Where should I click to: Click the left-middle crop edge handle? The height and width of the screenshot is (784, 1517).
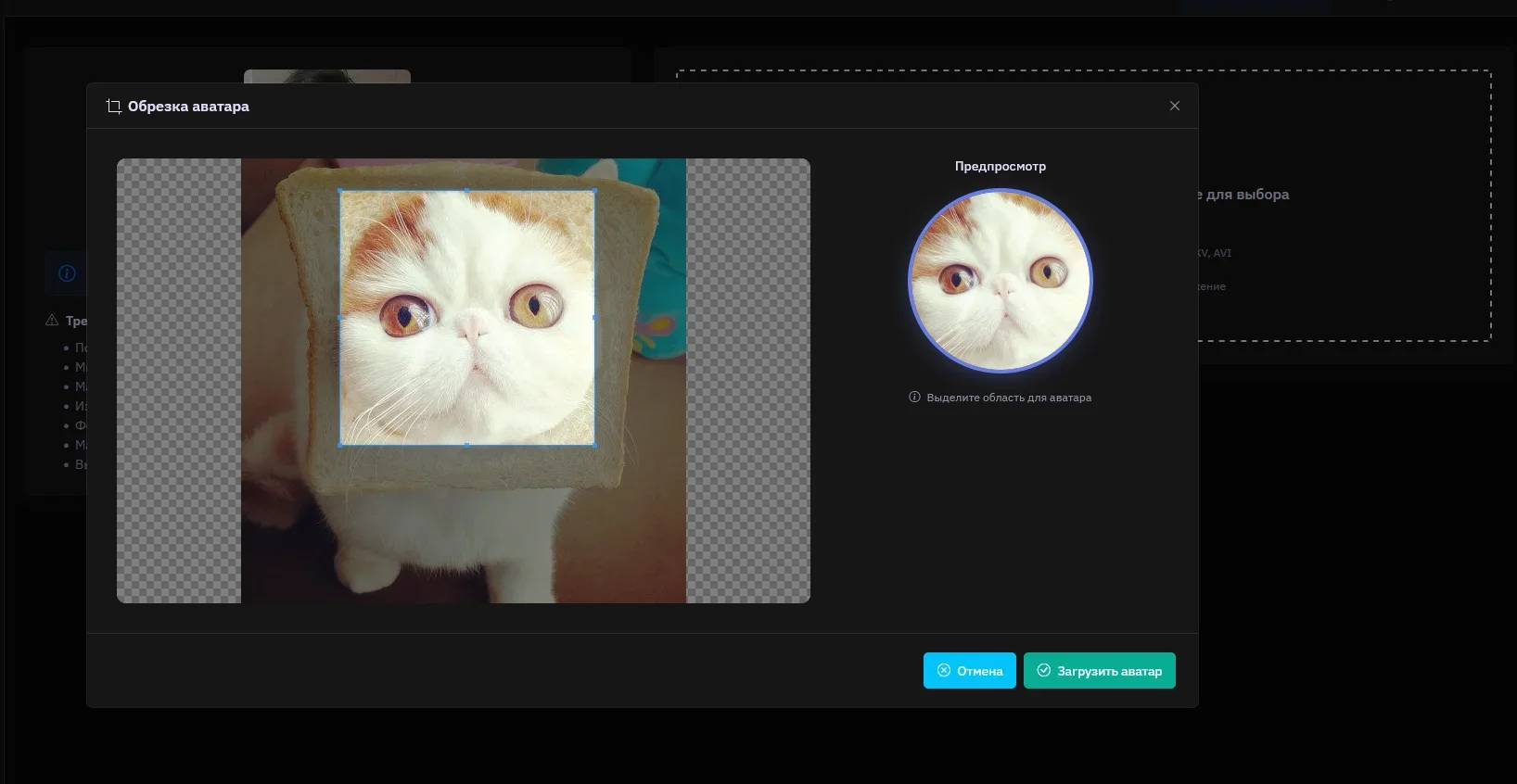340,318
